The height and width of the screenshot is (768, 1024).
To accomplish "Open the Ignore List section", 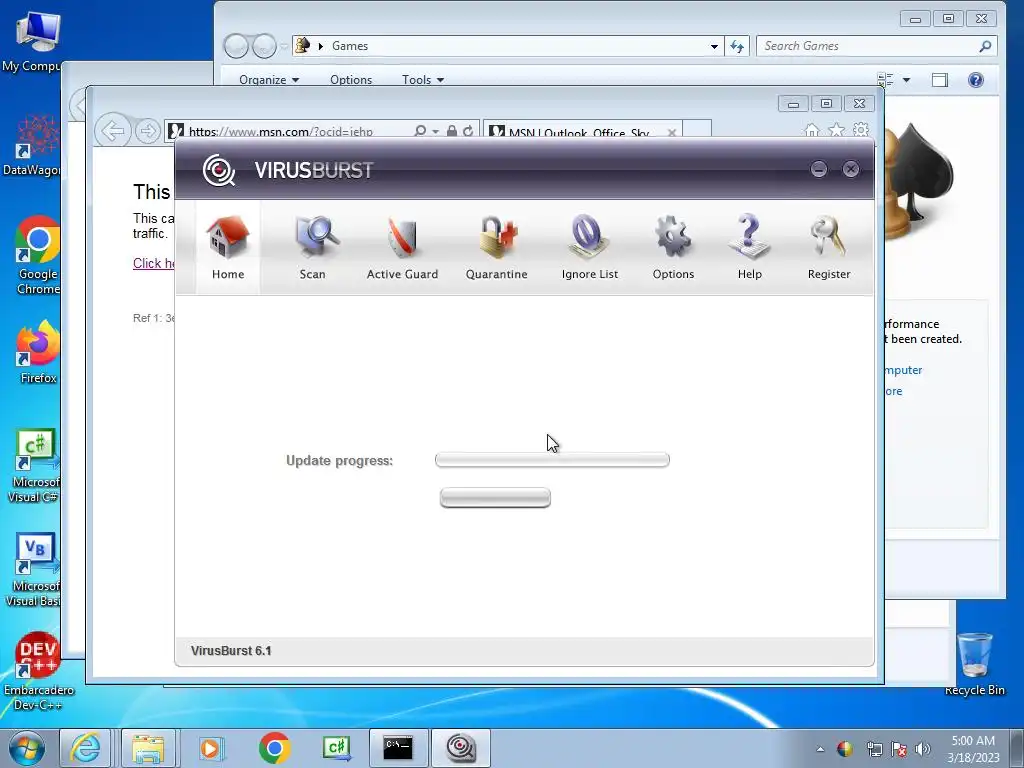I will click(x=589, y=248).
